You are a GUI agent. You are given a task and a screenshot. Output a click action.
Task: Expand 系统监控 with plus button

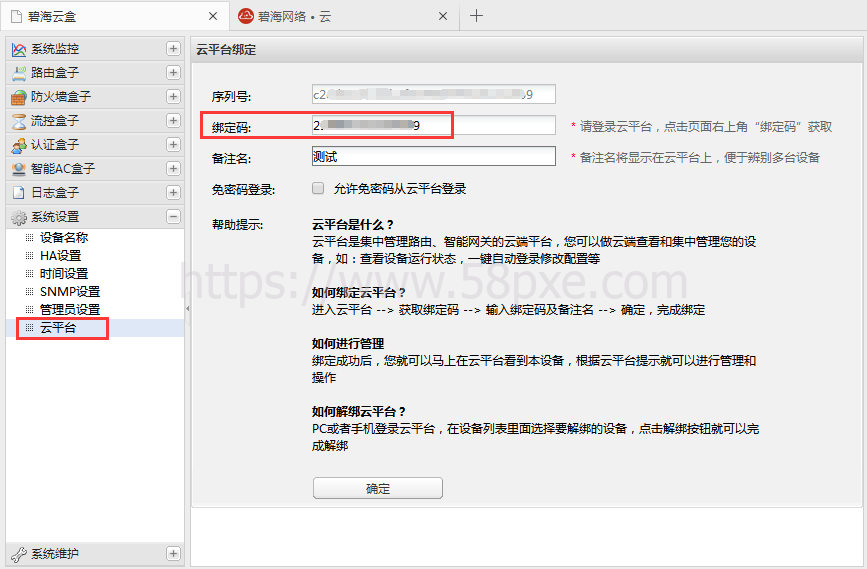(173, 49)
